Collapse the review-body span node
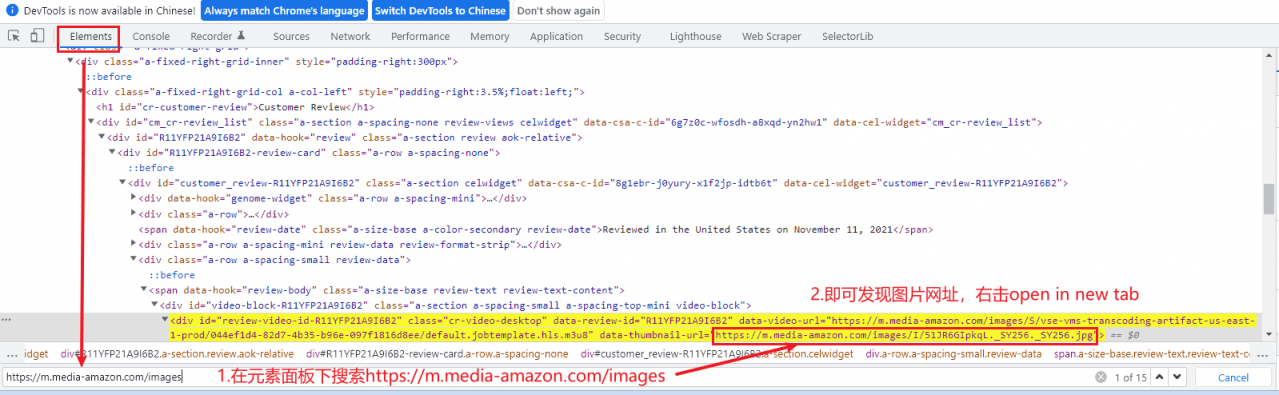 coord(144,290)
